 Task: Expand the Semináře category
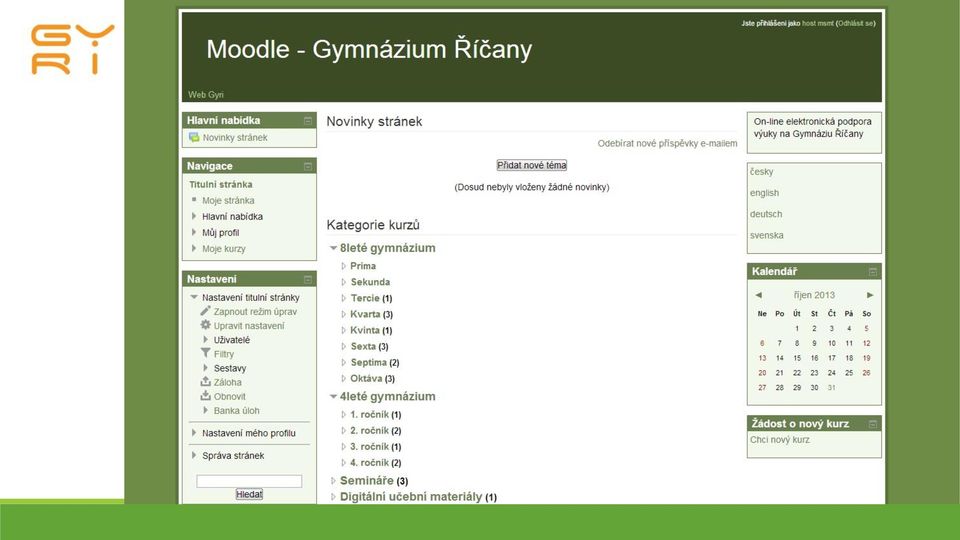[x=334, y=481]
